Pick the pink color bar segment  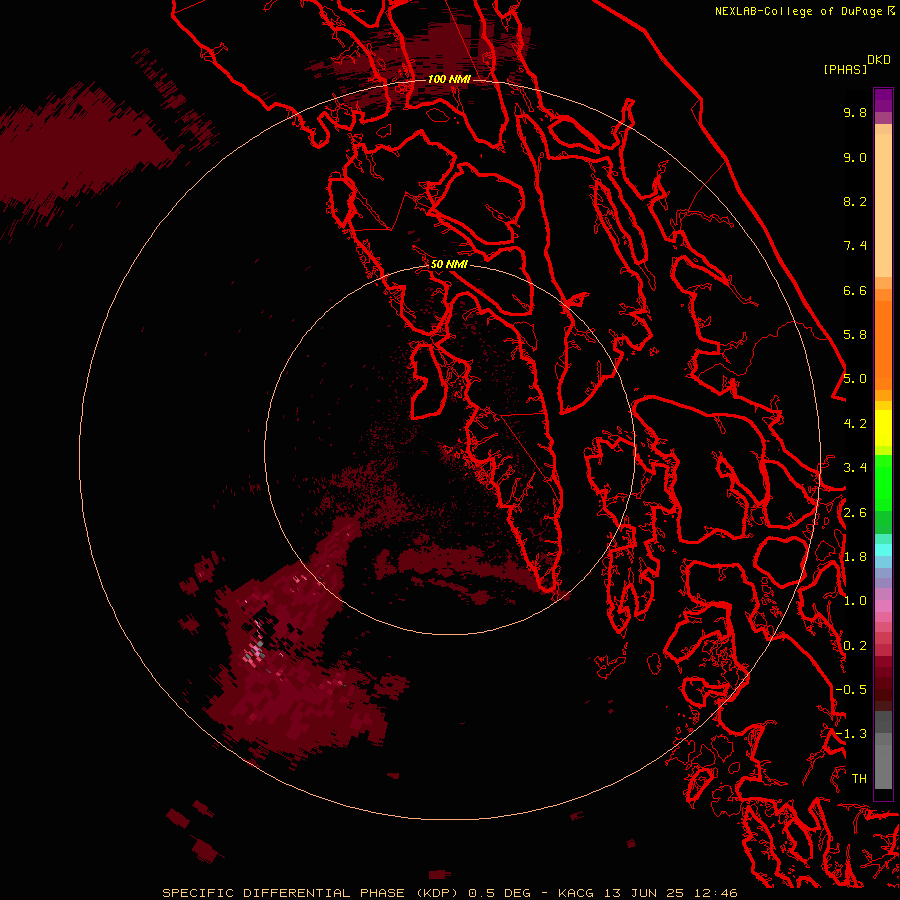click(x=883, y=606)
